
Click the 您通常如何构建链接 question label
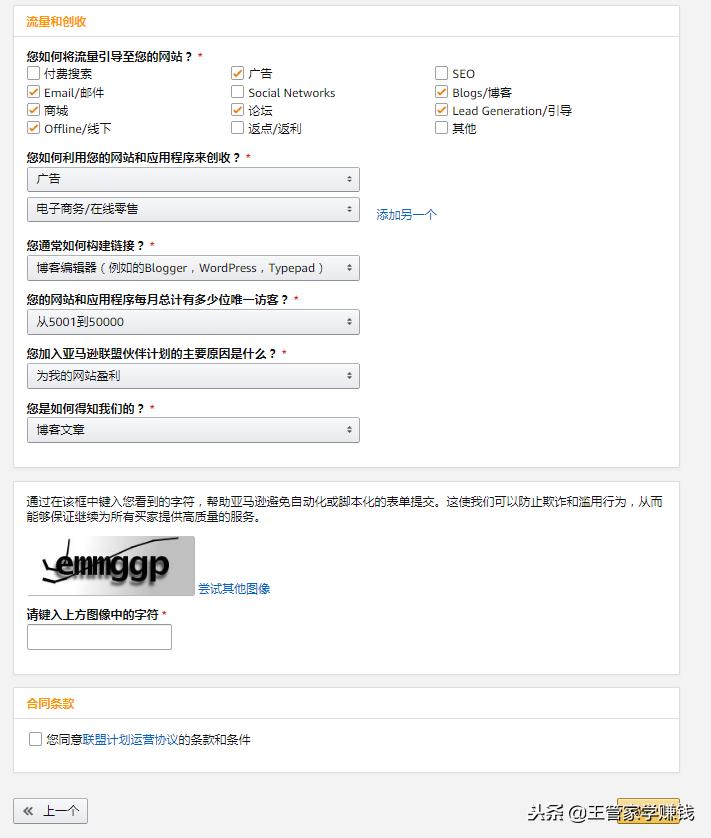[x=85, y=245]
